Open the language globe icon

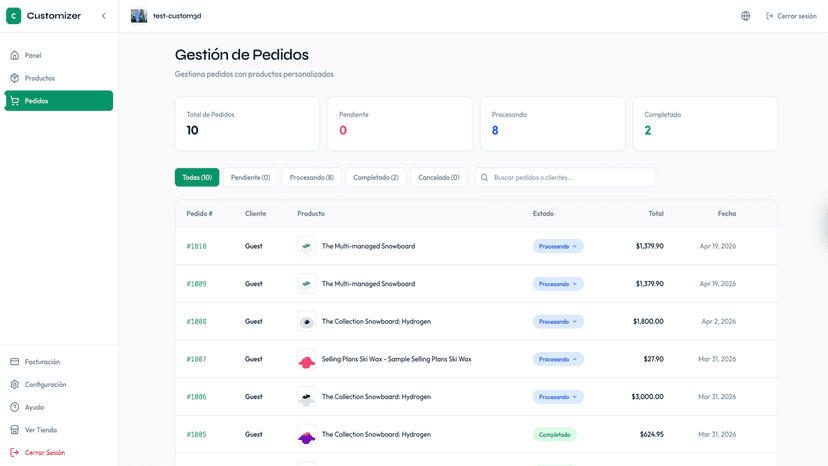(746, 16)
